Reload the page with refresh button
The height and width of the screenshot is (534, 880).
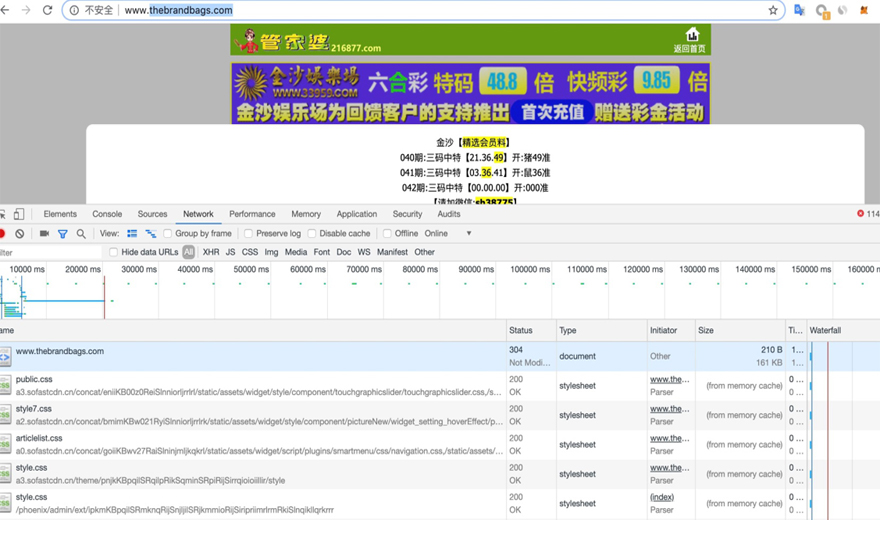point(47,10)
